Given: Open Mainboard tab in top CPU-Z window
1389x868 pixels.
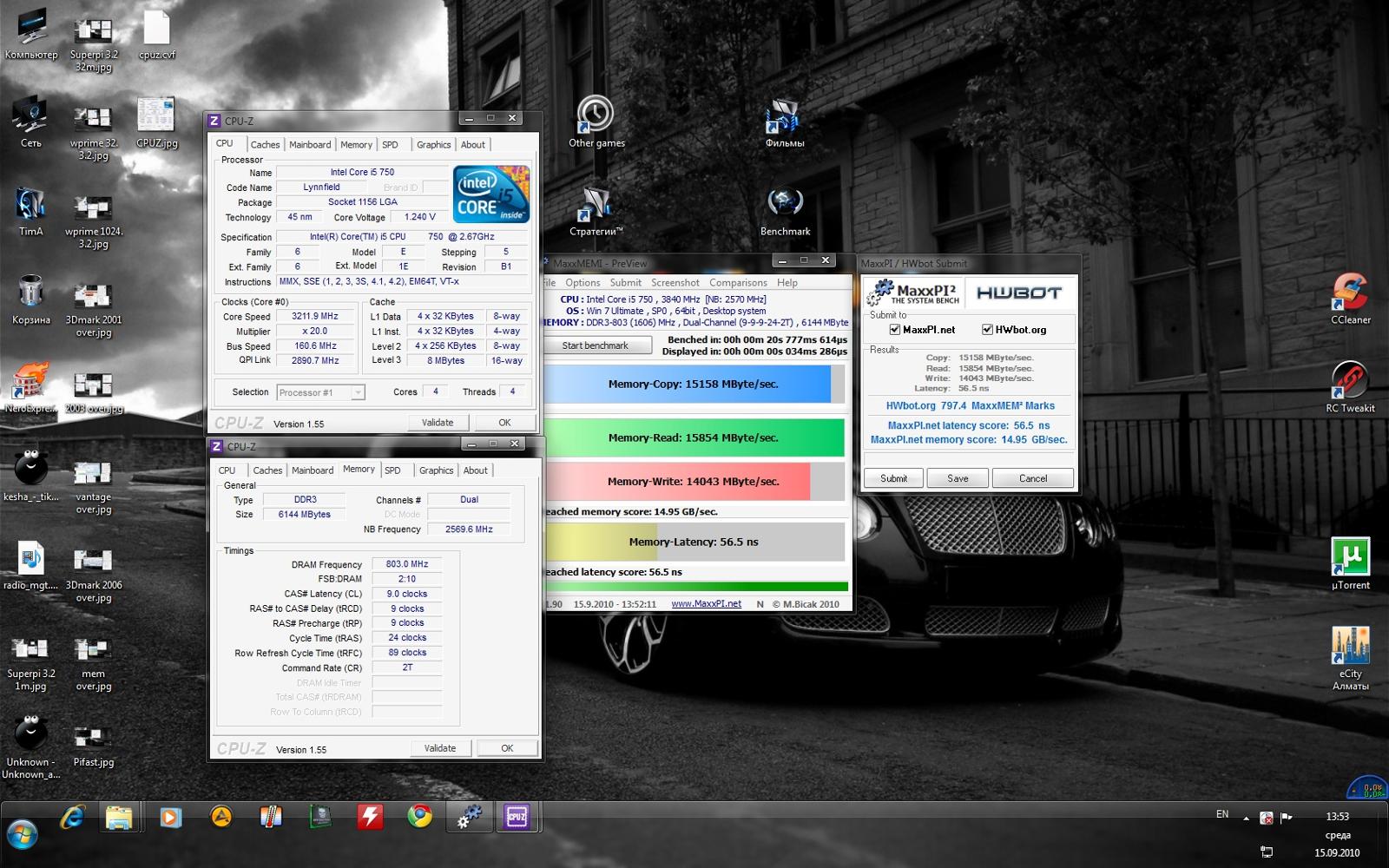Looking at the screenshot, I should (x=310, y=145).
